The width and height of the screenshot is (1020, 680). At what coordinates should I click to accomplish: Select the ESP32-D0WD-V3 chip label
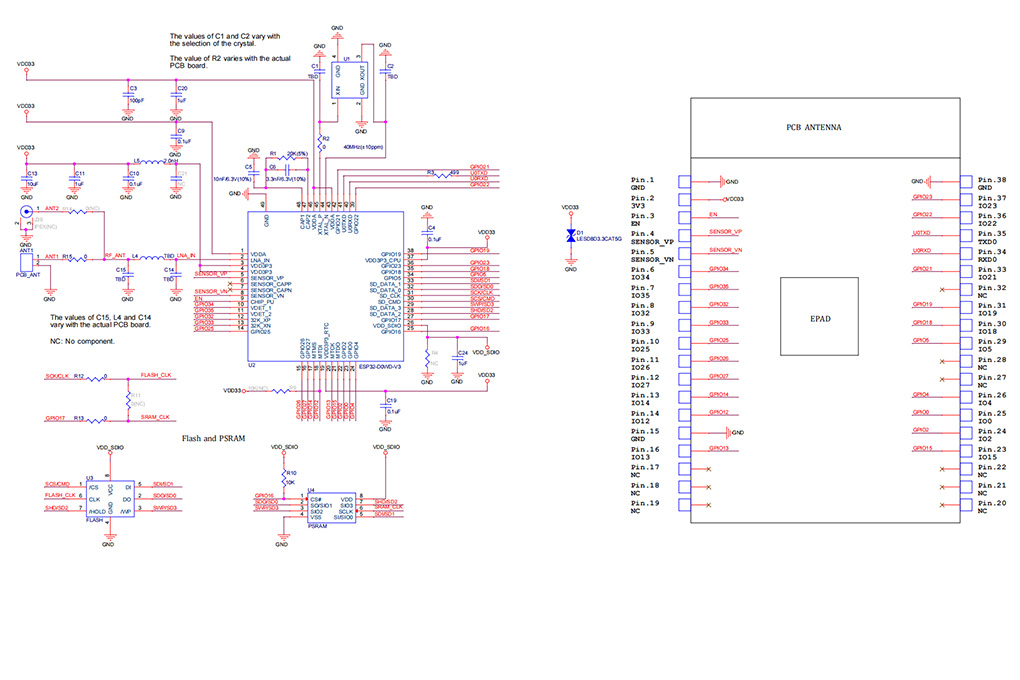coord(380,366)
